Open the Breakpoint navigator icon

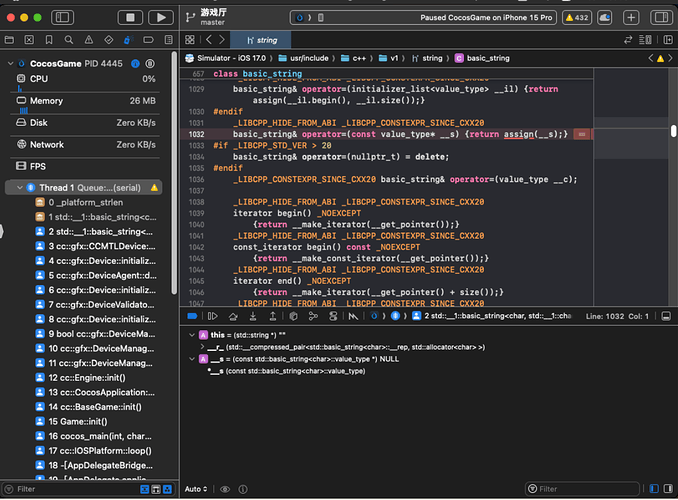(148, 40)
